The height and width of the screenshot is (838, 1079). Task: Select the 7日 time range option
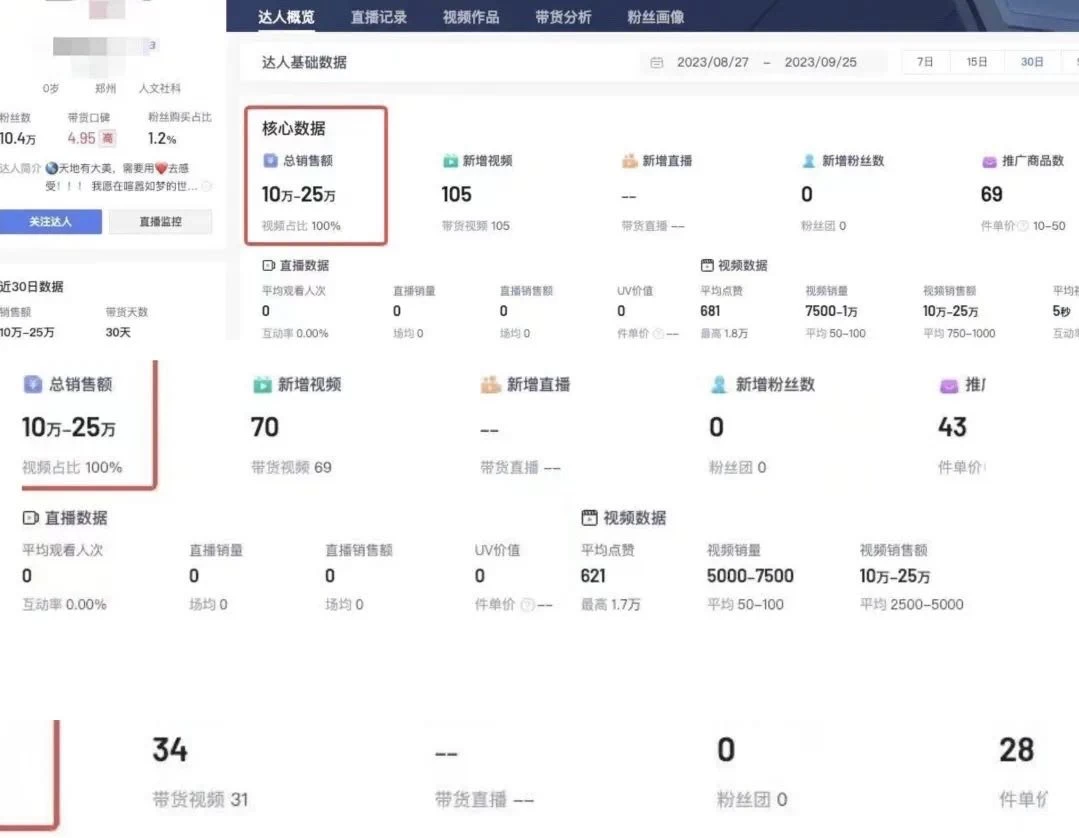click(x=923, y=61)
